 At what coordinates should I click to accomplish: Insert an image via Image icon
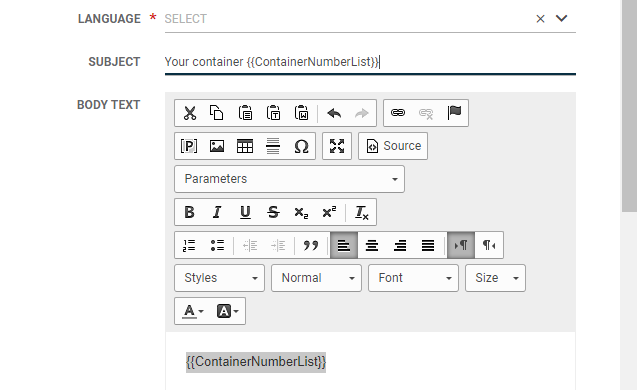(217, 146)
